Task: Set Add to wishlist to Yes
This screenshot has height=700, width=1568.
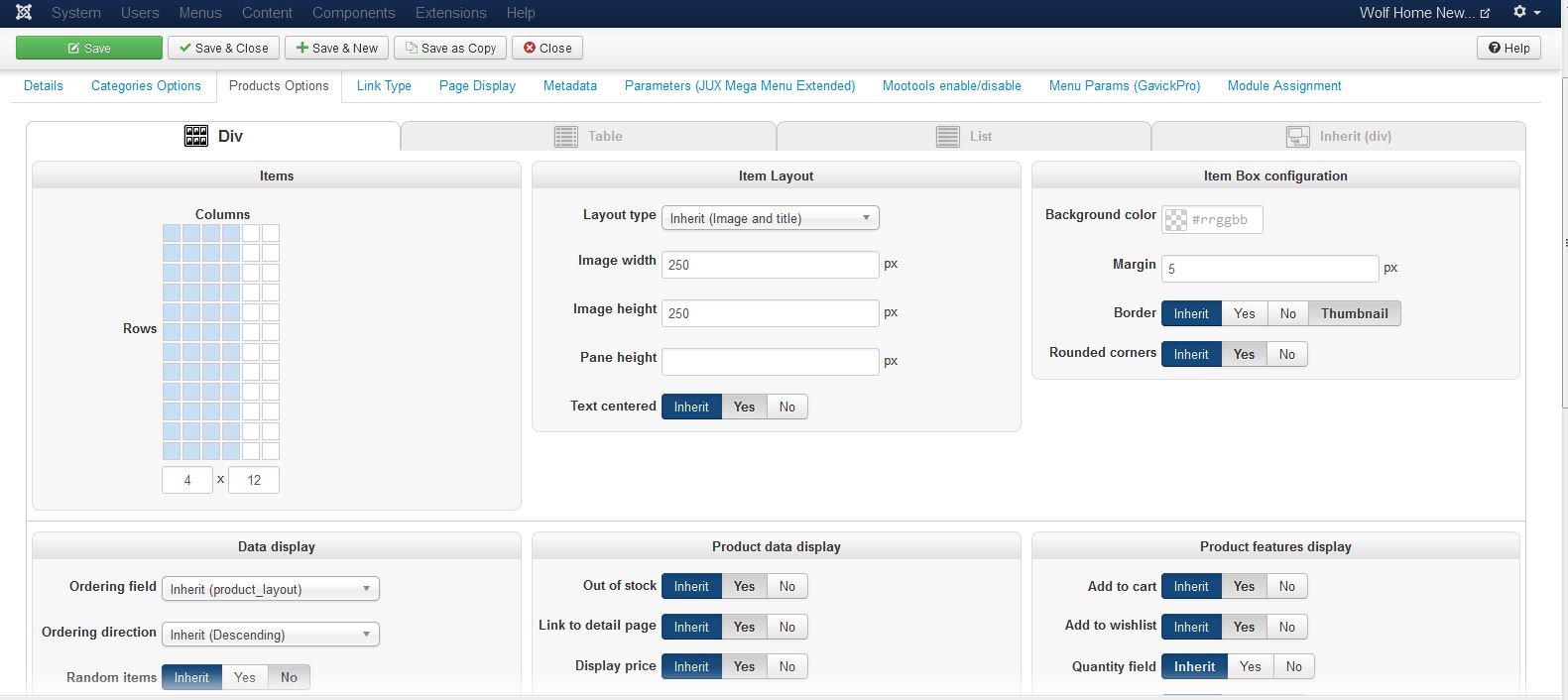Action: [1245, 627]
